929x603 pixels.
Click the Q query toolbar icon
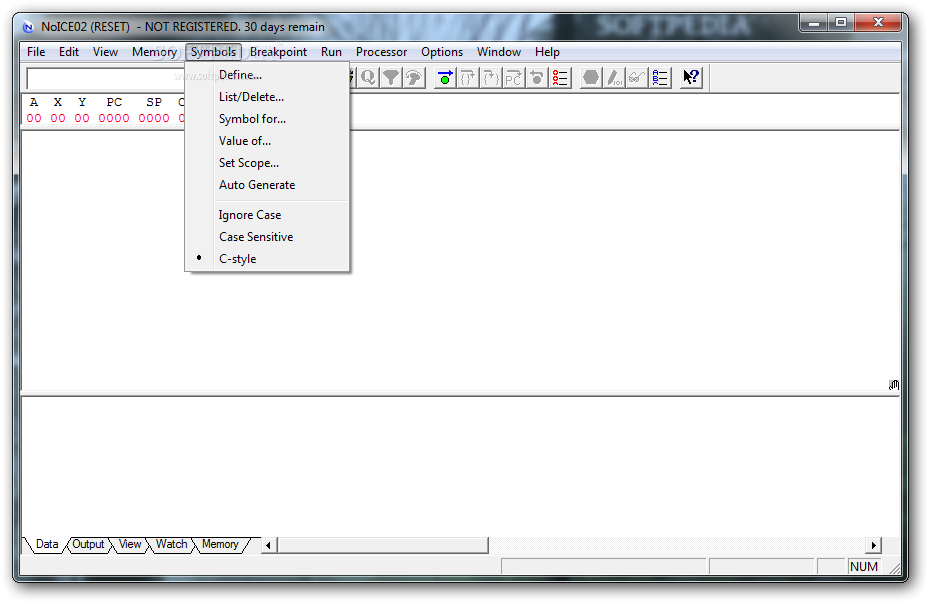click(368, 78)
